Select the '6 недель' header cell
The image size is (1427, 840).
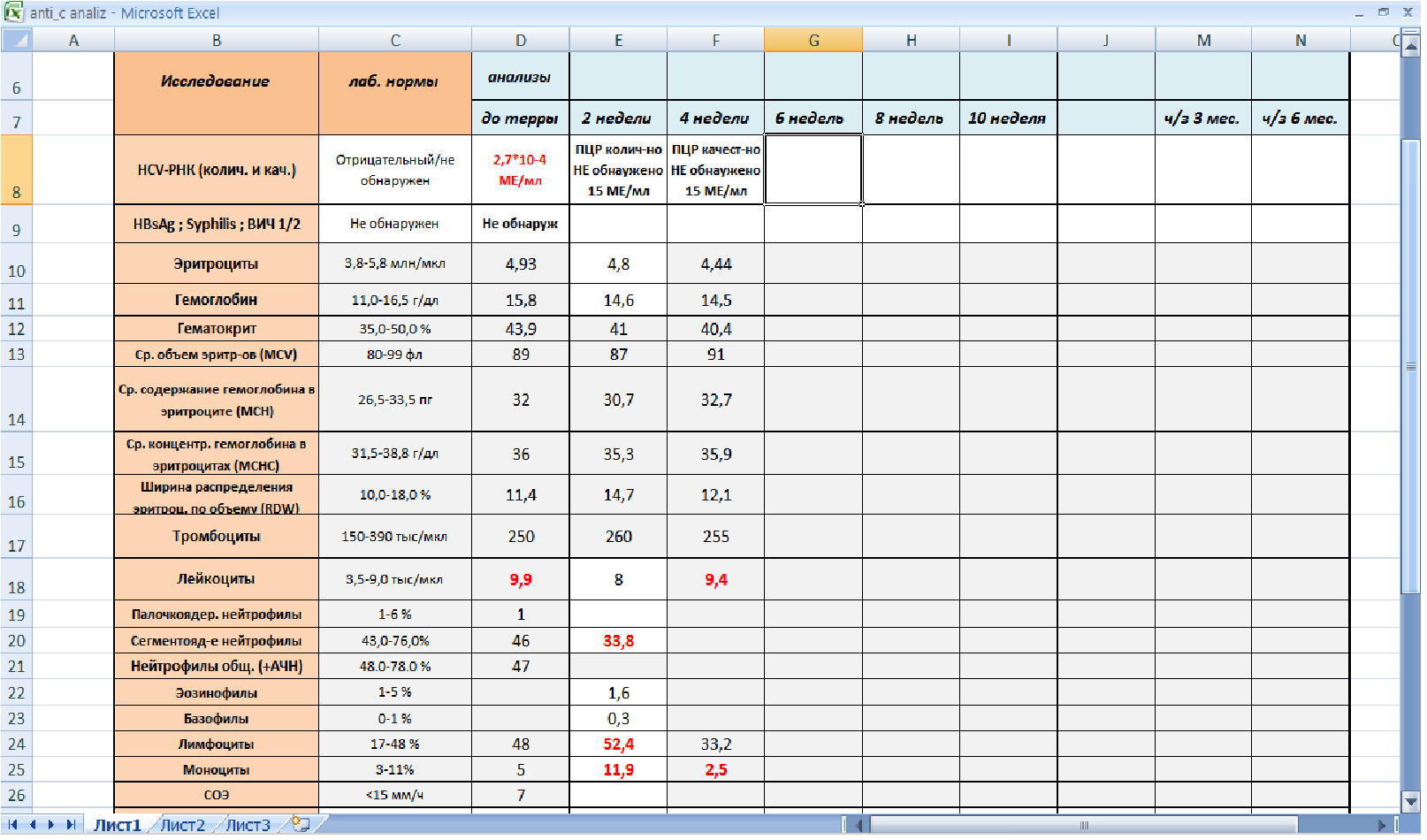click(x=813, y=118)
